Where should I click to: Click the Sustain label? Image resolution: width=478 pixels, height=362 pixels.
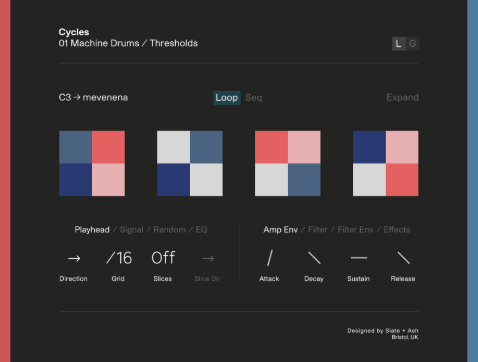click(x=359, y=279)
